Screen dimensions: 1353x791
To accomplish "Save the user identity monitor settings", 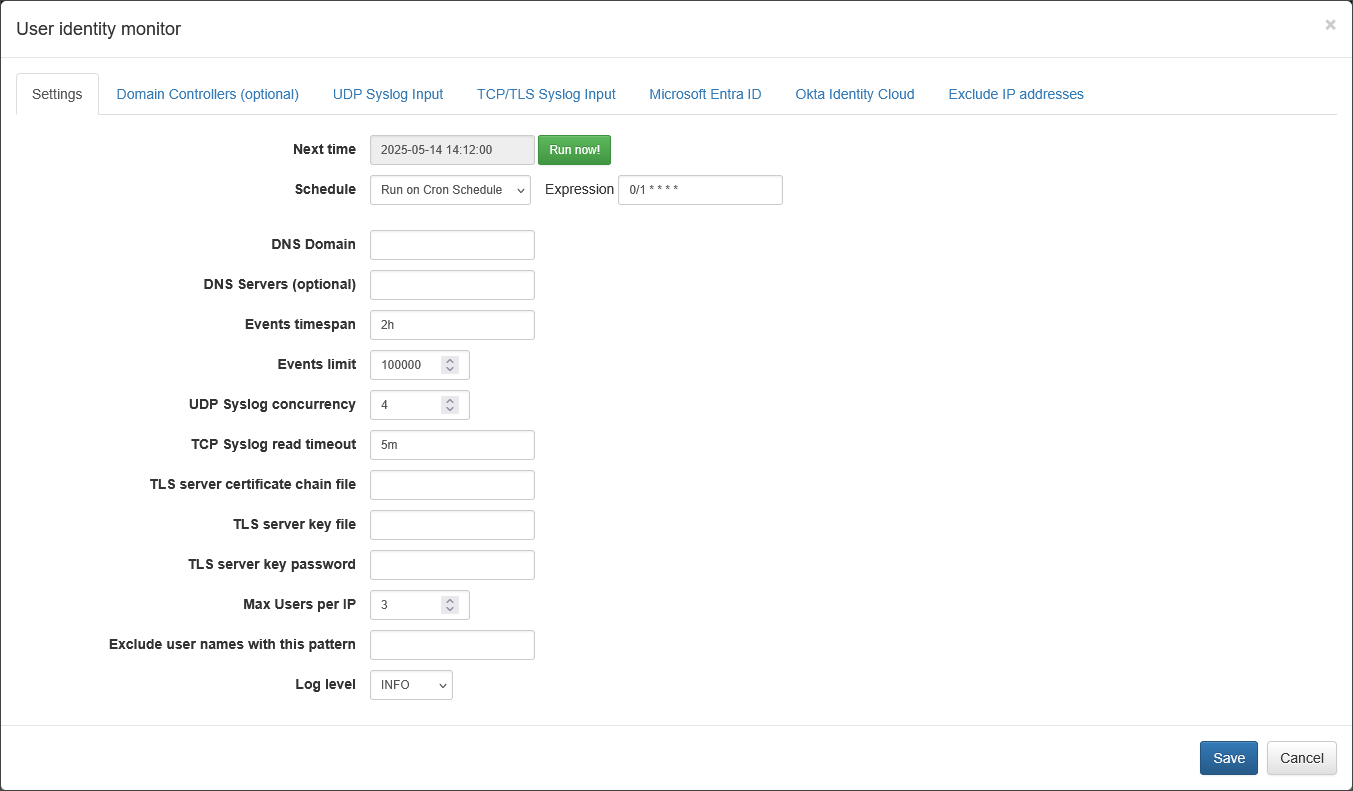I will 1228,758.
